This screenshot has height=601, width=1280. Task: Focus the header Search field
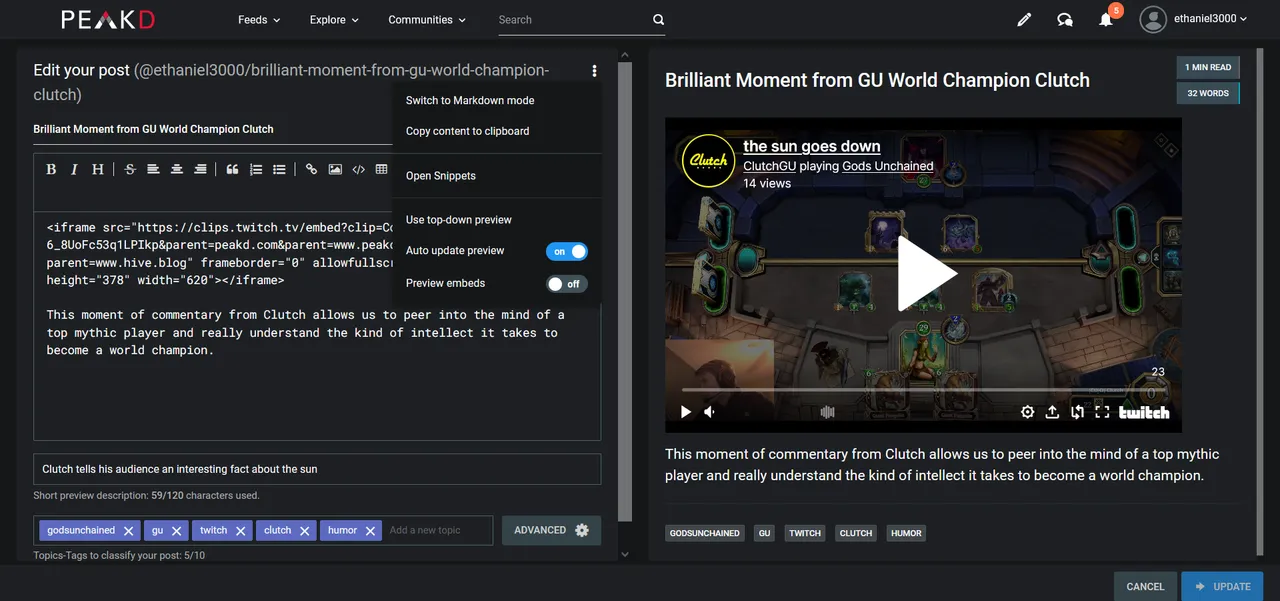click(x=573, y=19)
